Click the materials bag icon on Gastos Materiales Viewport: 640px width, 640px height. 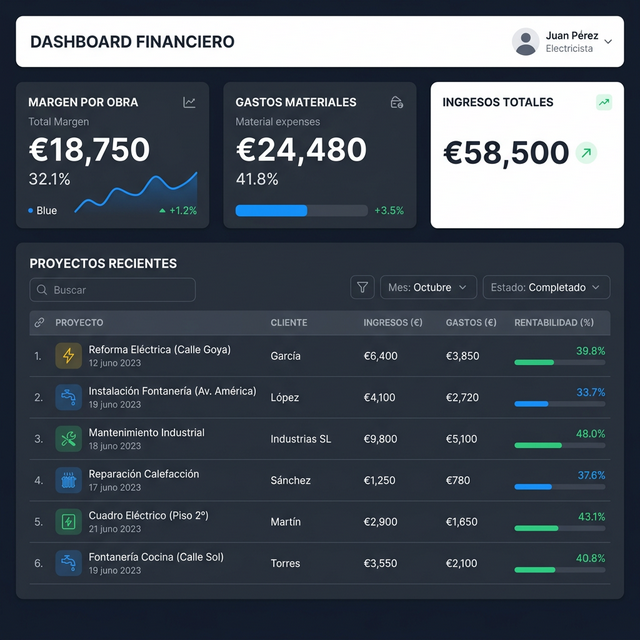(396, 102)
